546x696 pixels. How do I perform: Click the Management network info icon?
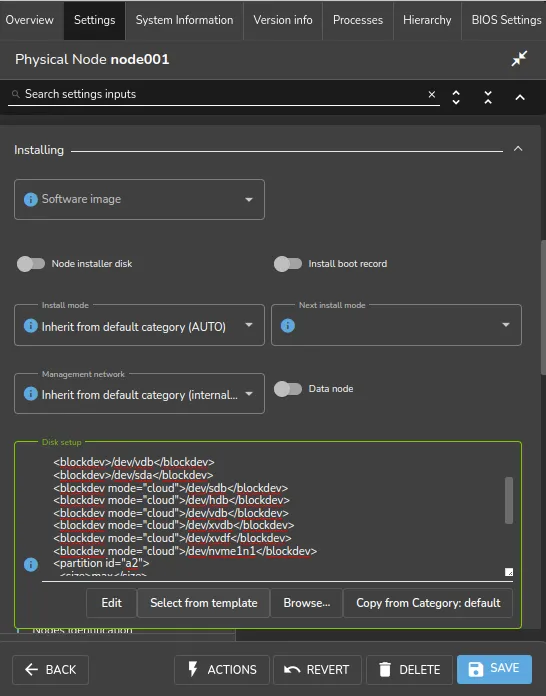tap(31, 394)
